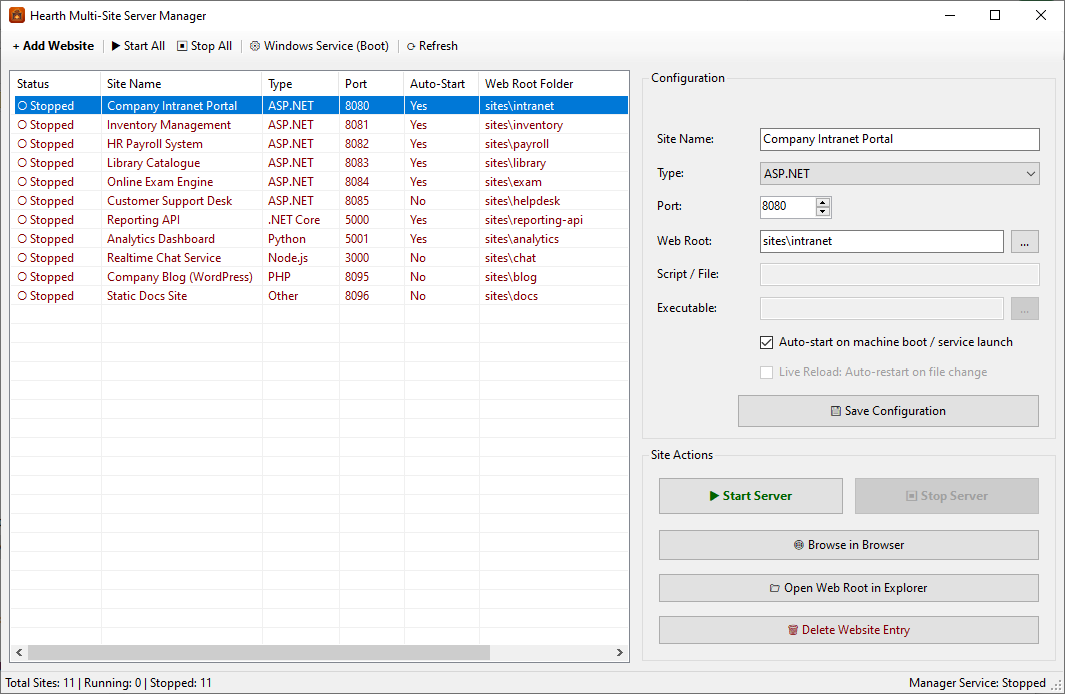Click the sites\reporting-api folder cell
The image size is (1065, 694).
534,219
